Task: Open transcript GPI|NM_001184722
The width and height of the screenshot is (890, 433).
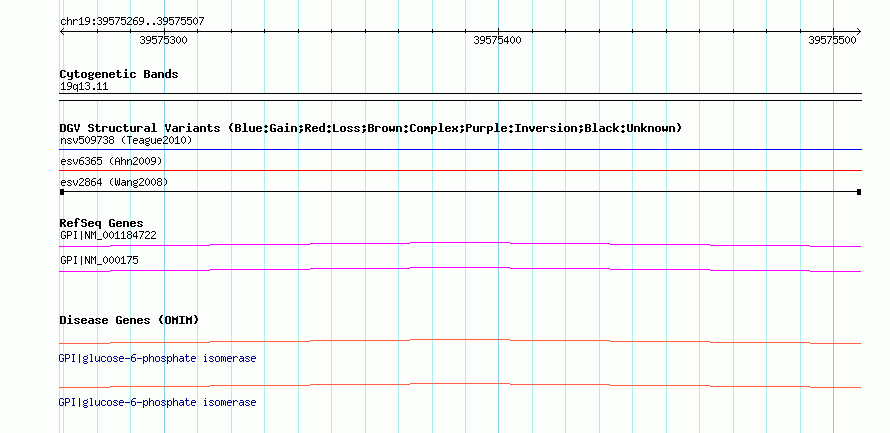Action: (x=108, y=236)
